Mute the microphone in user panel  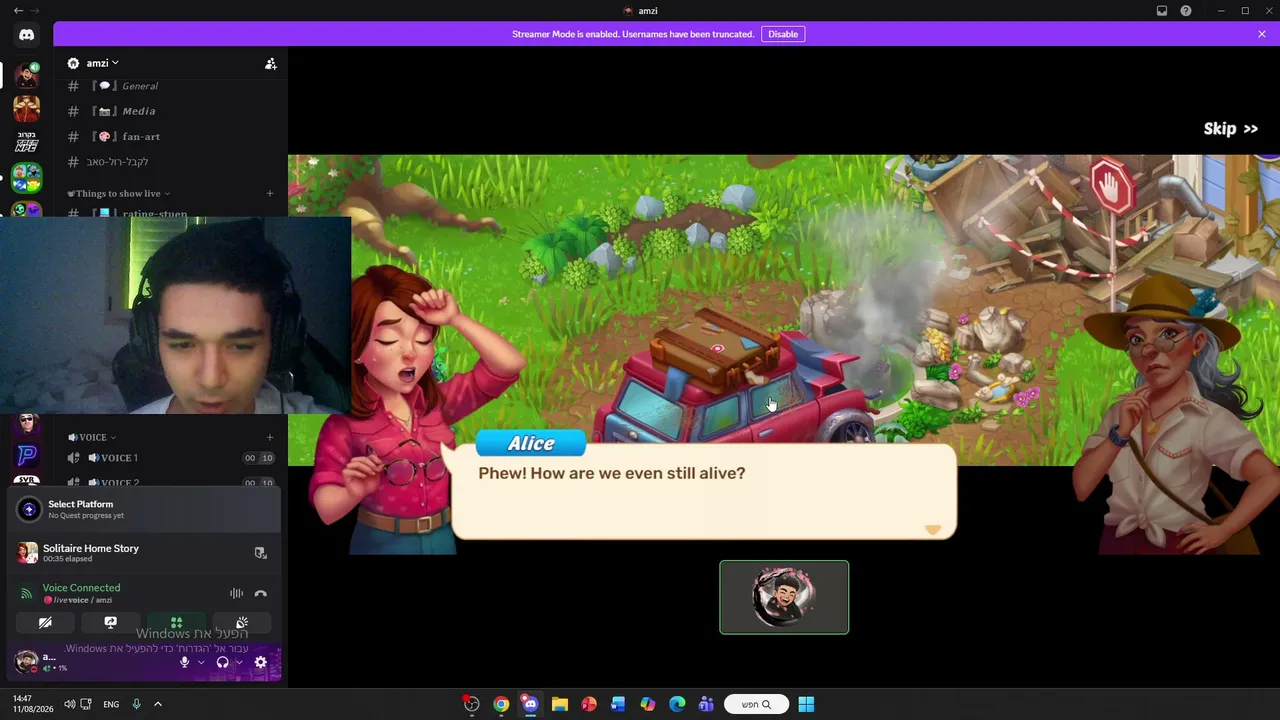184,662
